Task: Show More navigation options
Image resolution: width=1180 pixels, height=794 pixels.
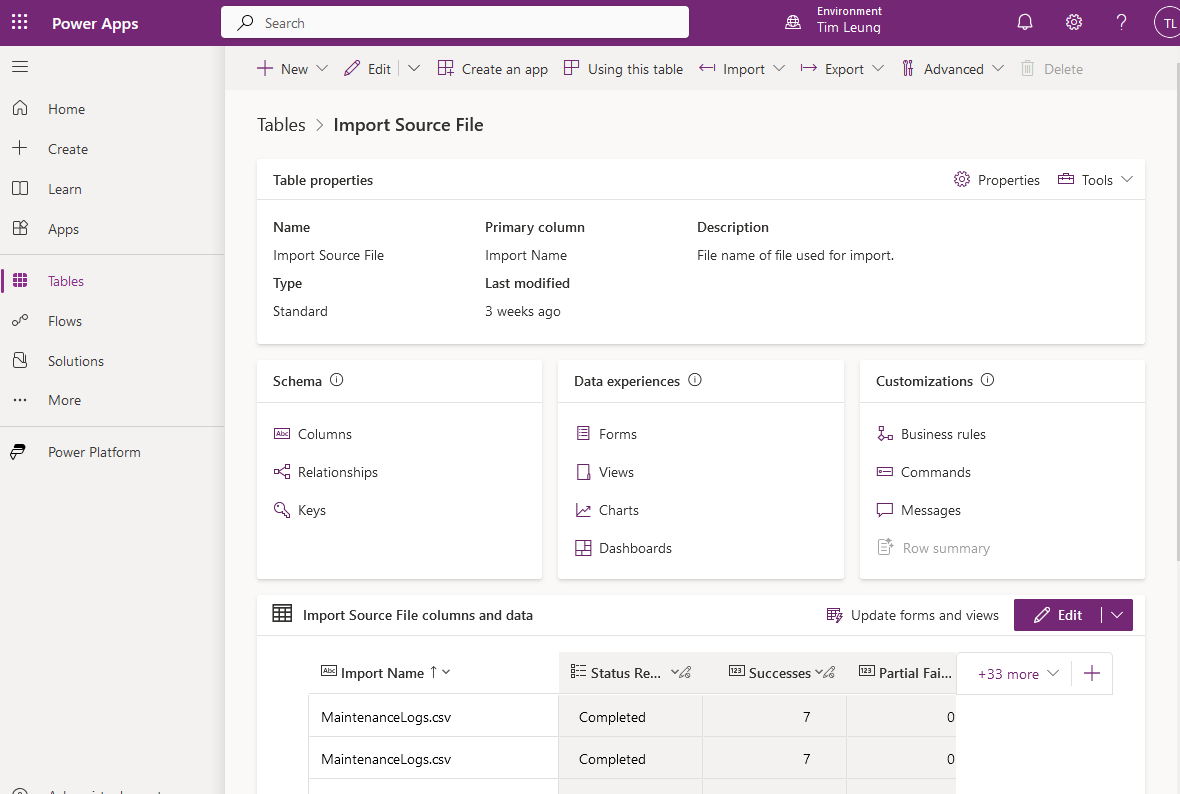Action: tap(64, 400)
